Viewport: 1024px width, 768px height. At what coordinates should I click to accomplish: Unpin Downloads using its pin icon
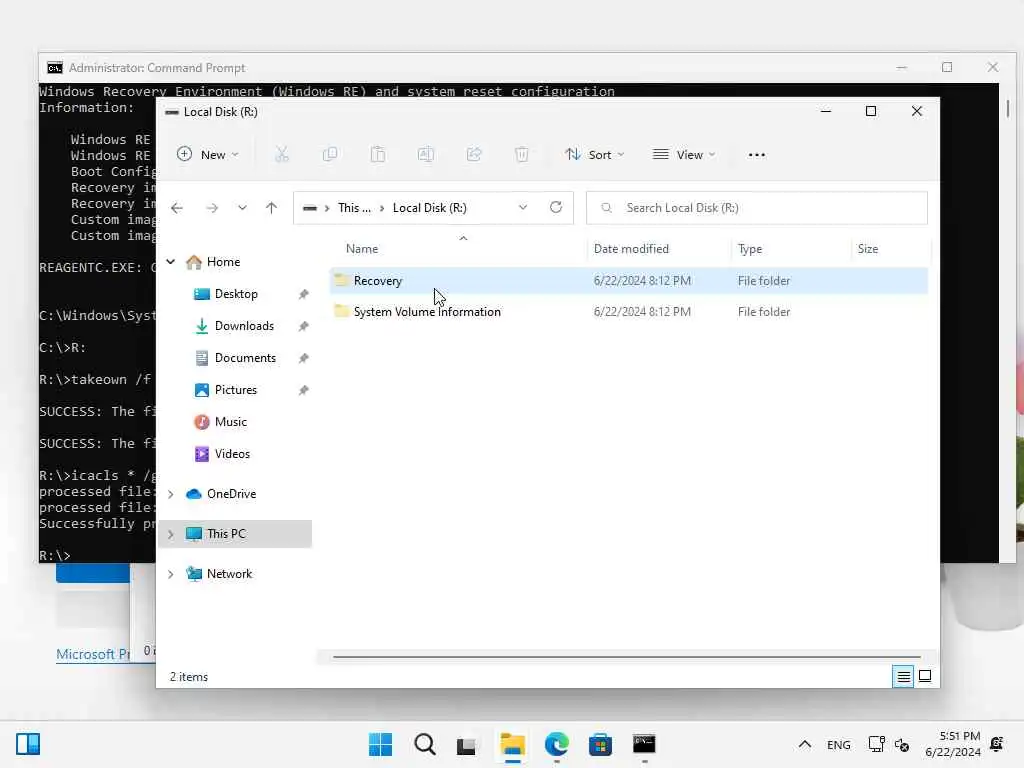tap(304, 327)
